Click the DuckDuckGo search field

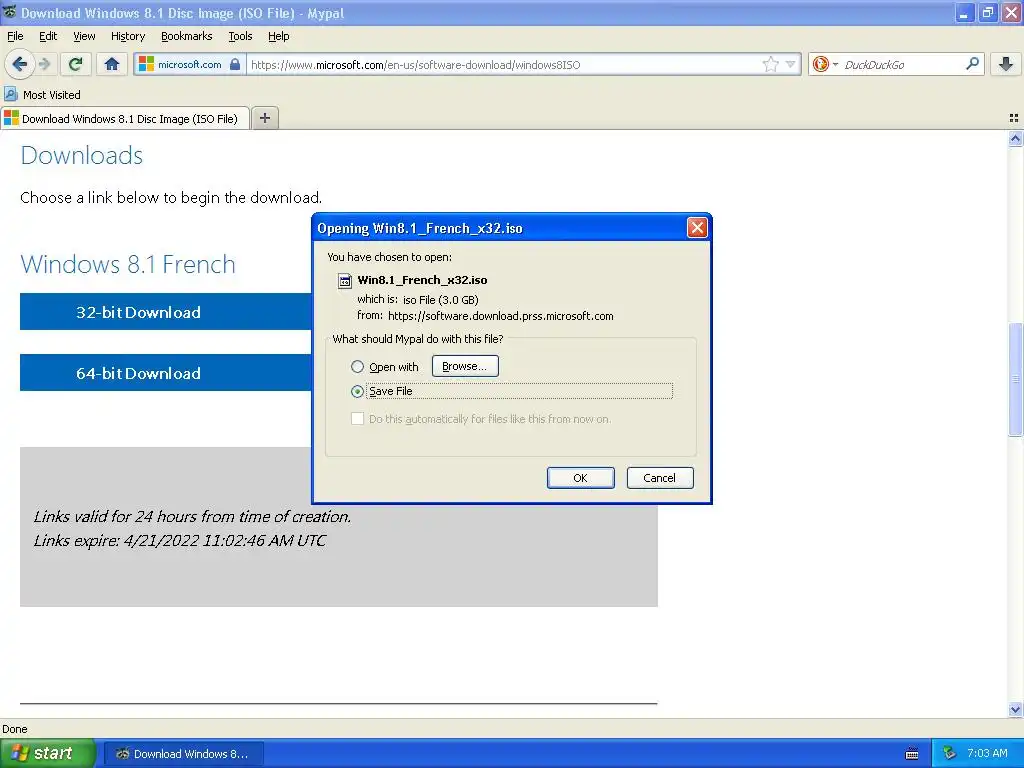click(x=901, y=64)
